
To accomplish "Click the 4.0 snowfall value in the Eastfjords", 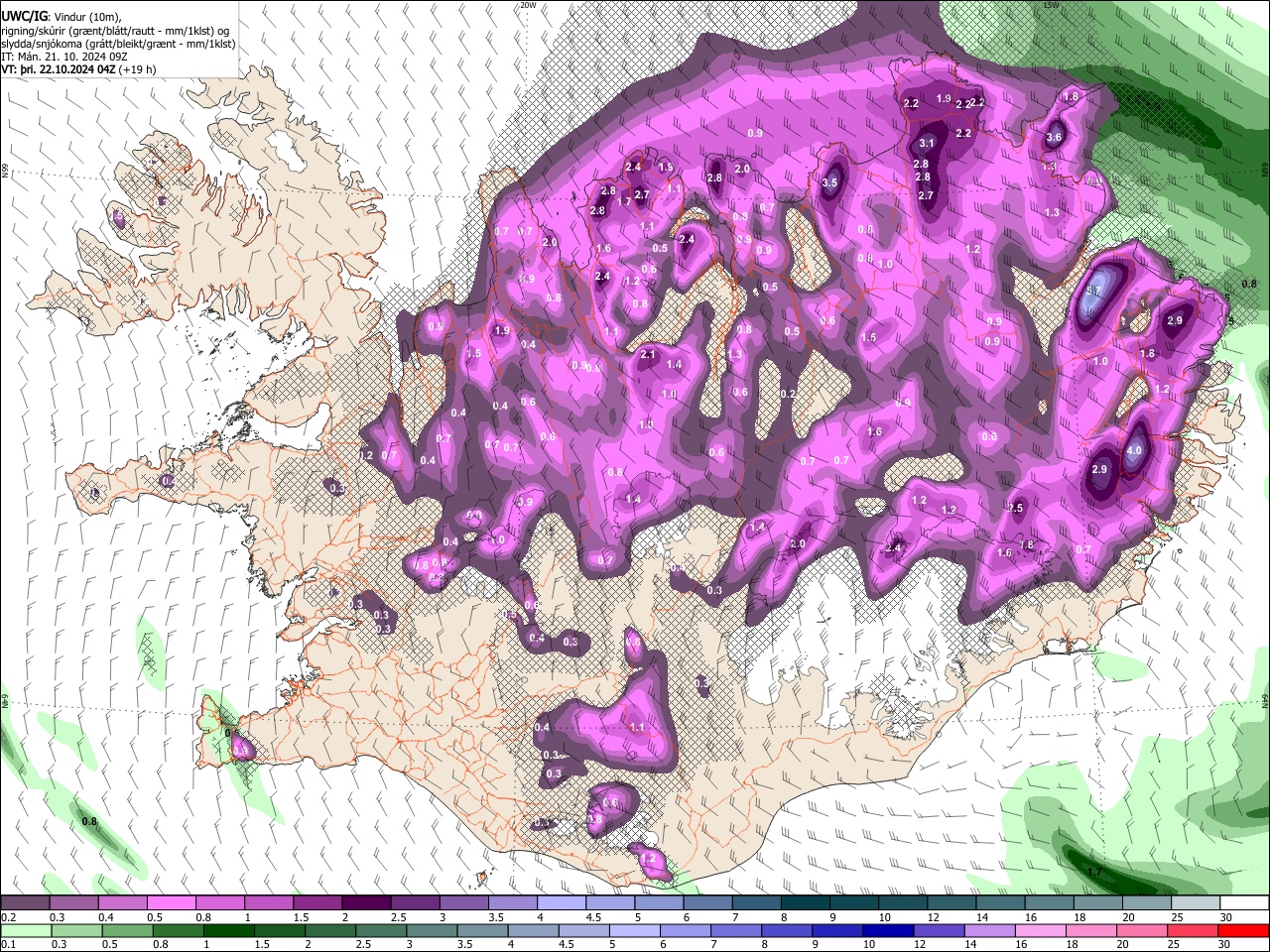I will (1135, 450).
